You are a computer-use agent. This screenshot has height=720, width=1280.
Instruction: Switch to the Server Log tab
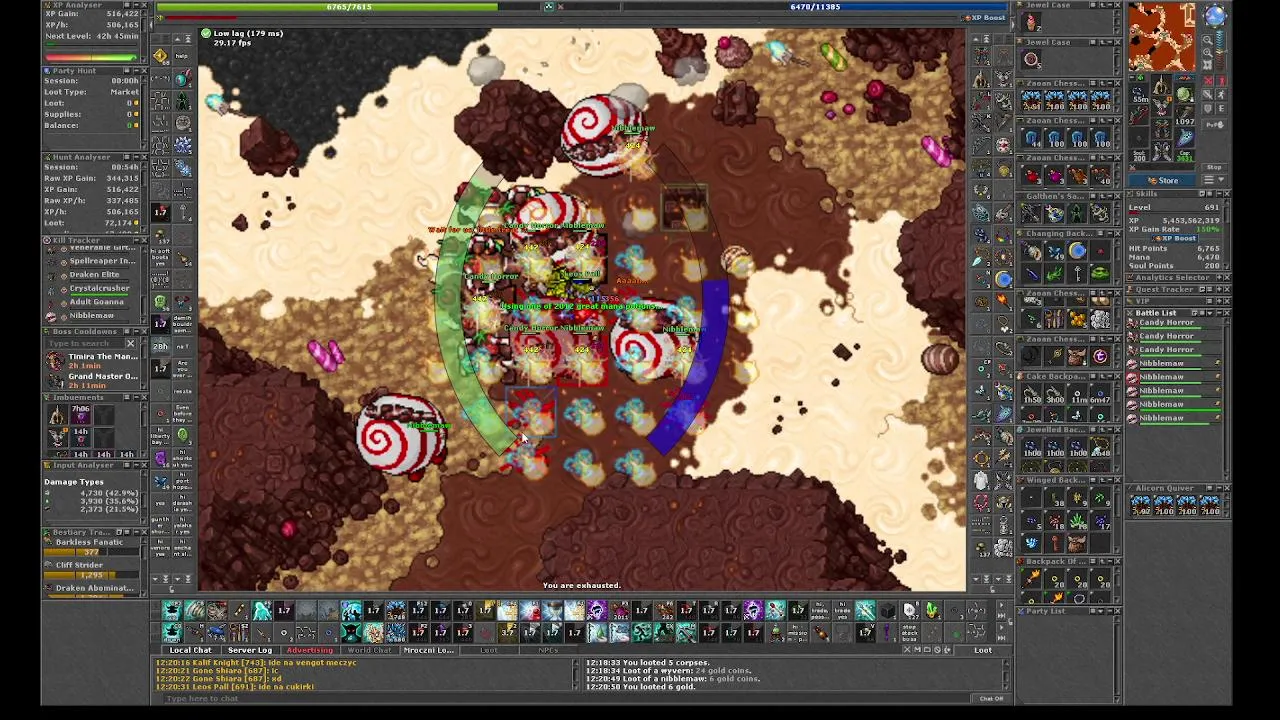pyautogui.click(x=249, y=650)
